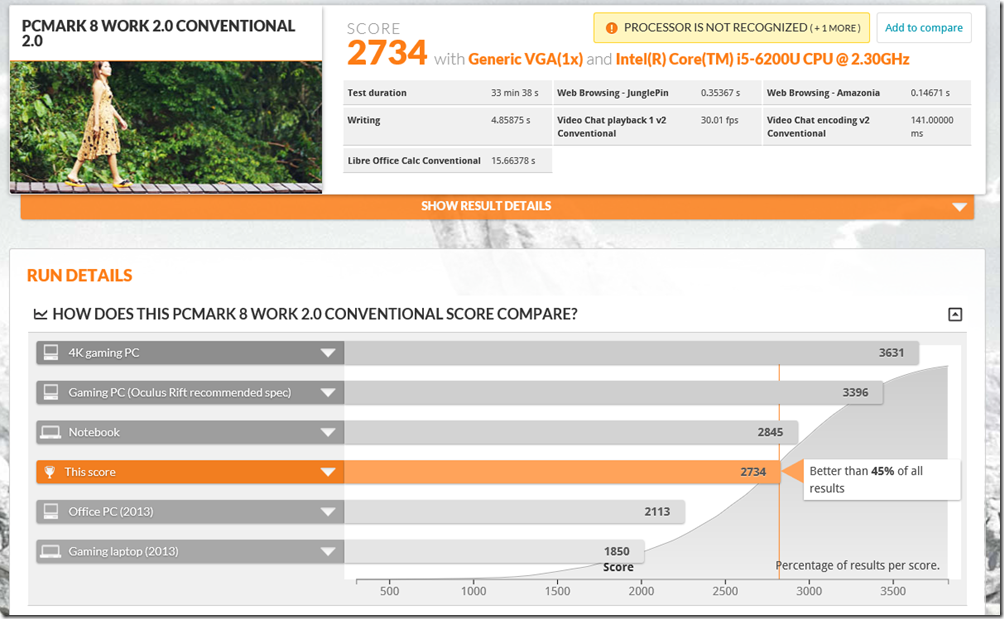
Task: Click the Gaming laptop (2013) icon
Action: coord(50,551)
